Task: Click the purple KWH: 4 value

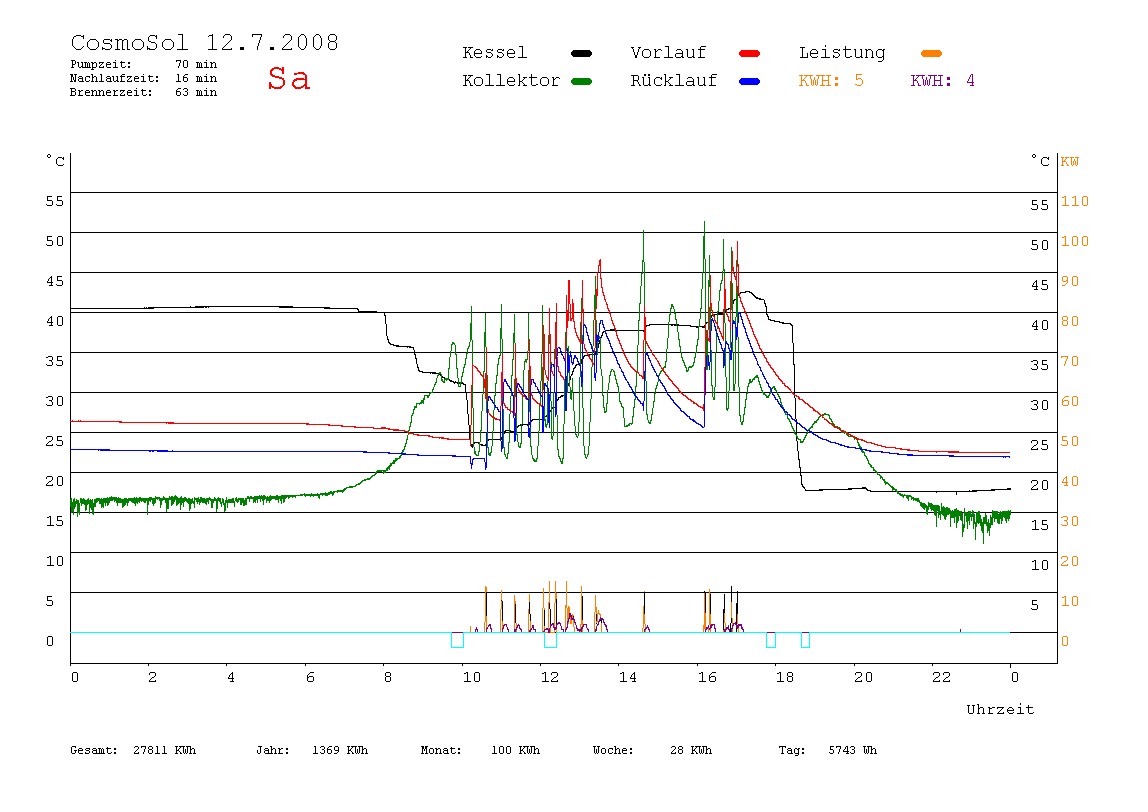Action: pos(942,81)
